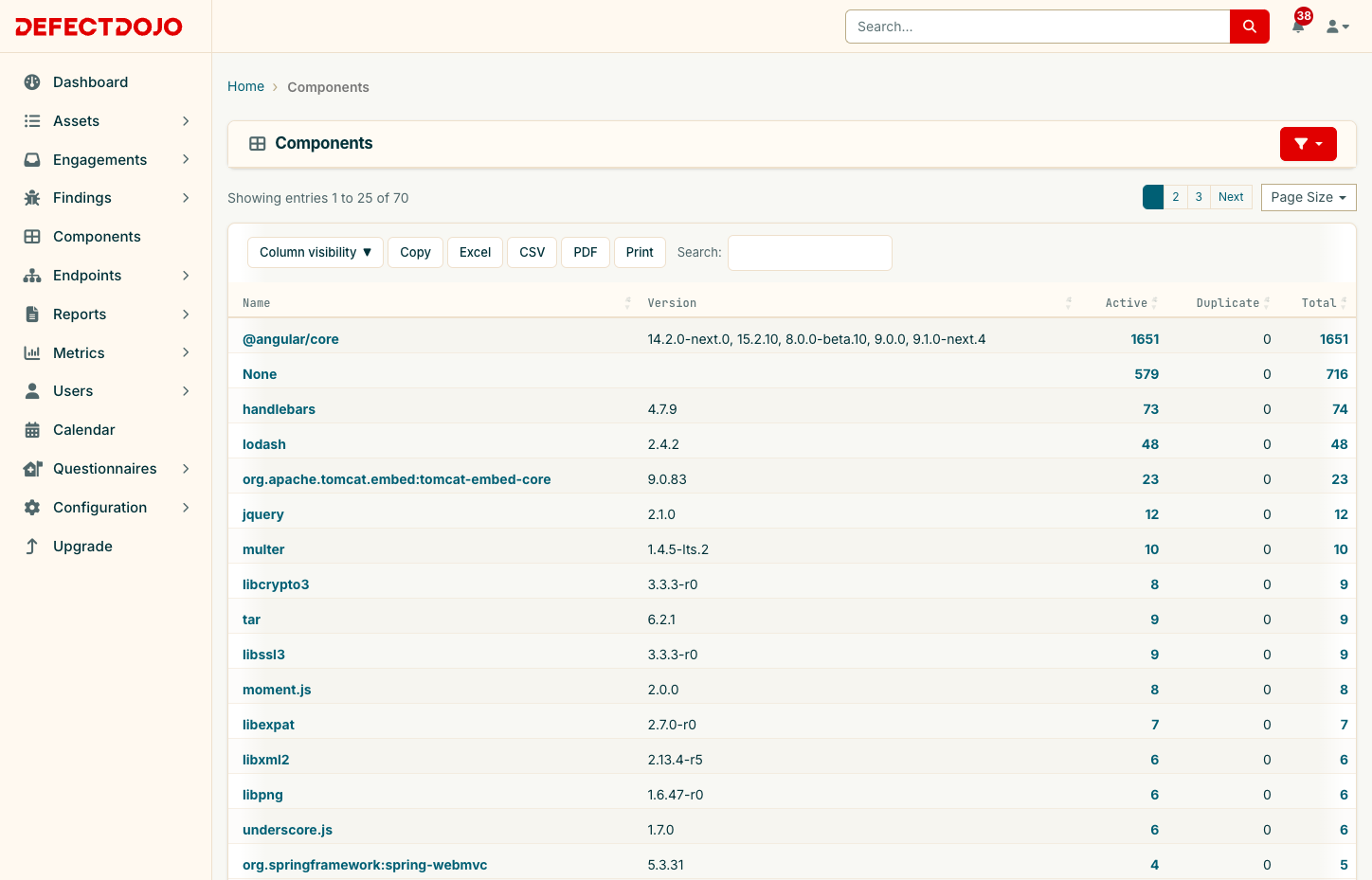Open the Column visibility dropdown
1372x880 pixels.
[x=316, y=253]
